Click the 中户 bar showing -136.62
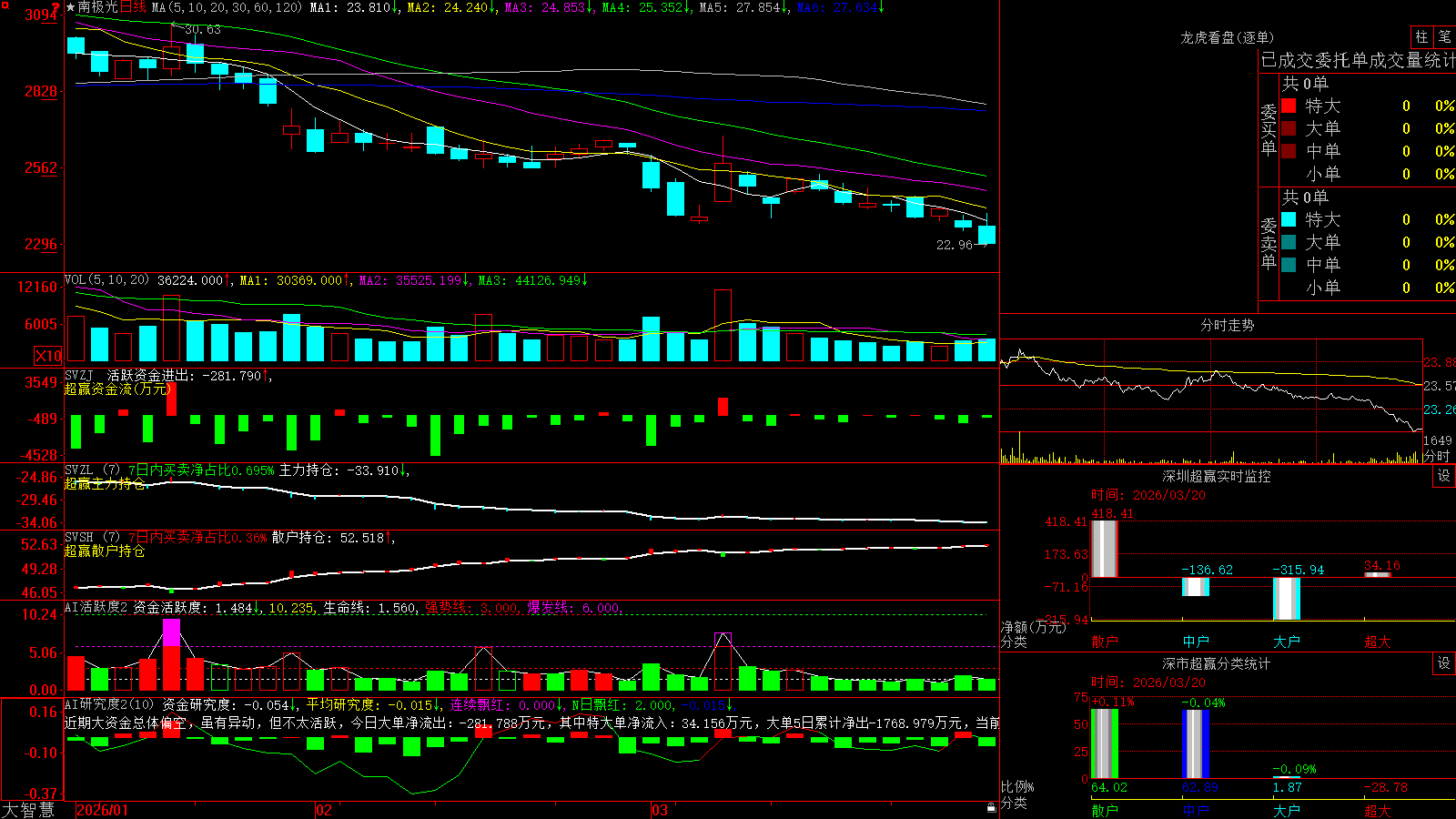This screenshot has width=1456, height=819. pos(1195,587)
